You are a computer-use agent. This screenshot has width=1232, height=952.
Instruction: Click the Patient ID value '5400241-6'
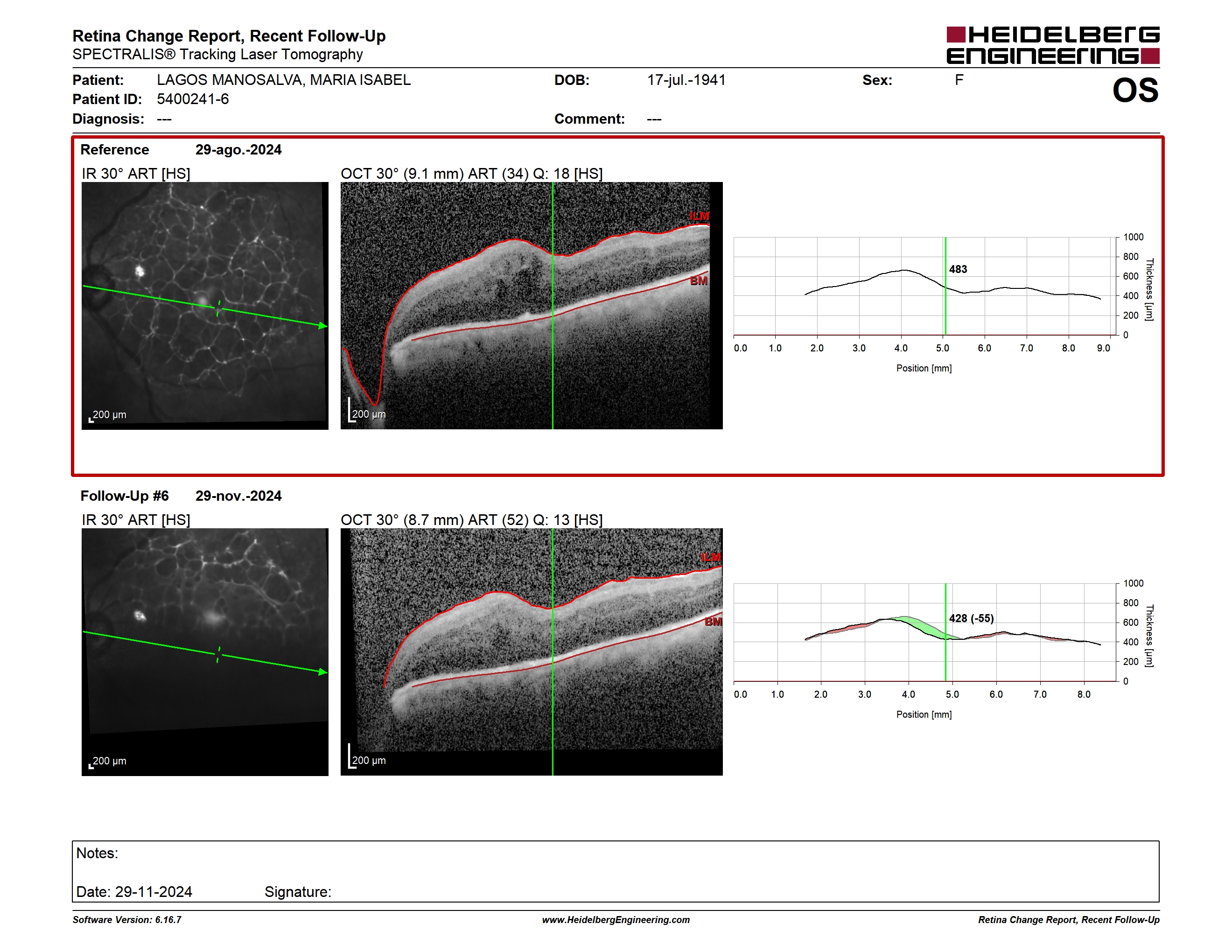[x=193, y=99]
